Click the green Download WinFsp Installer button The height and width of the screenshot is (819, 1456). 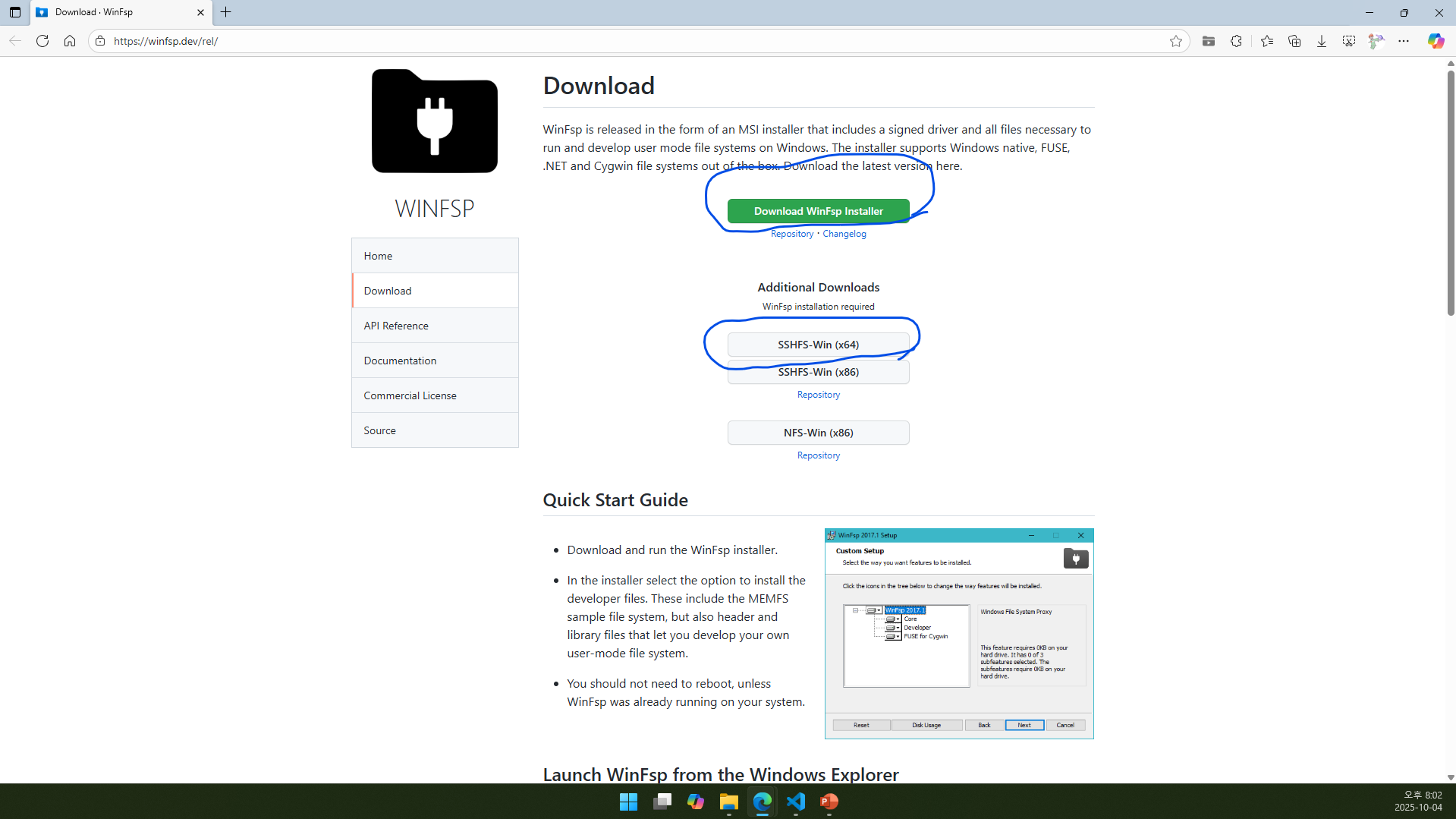(x=818, y=211)
